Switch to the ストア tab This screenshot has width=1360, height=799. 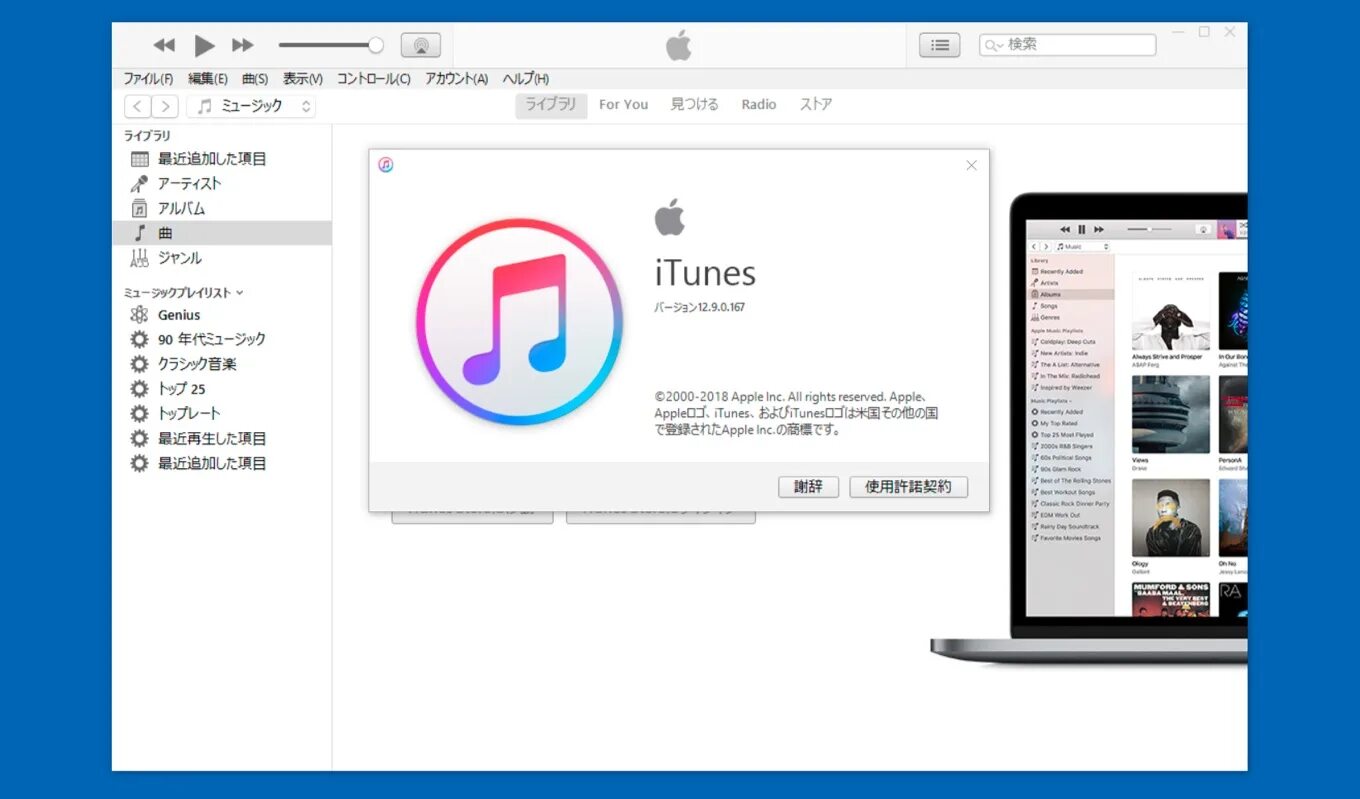[816, 105]
